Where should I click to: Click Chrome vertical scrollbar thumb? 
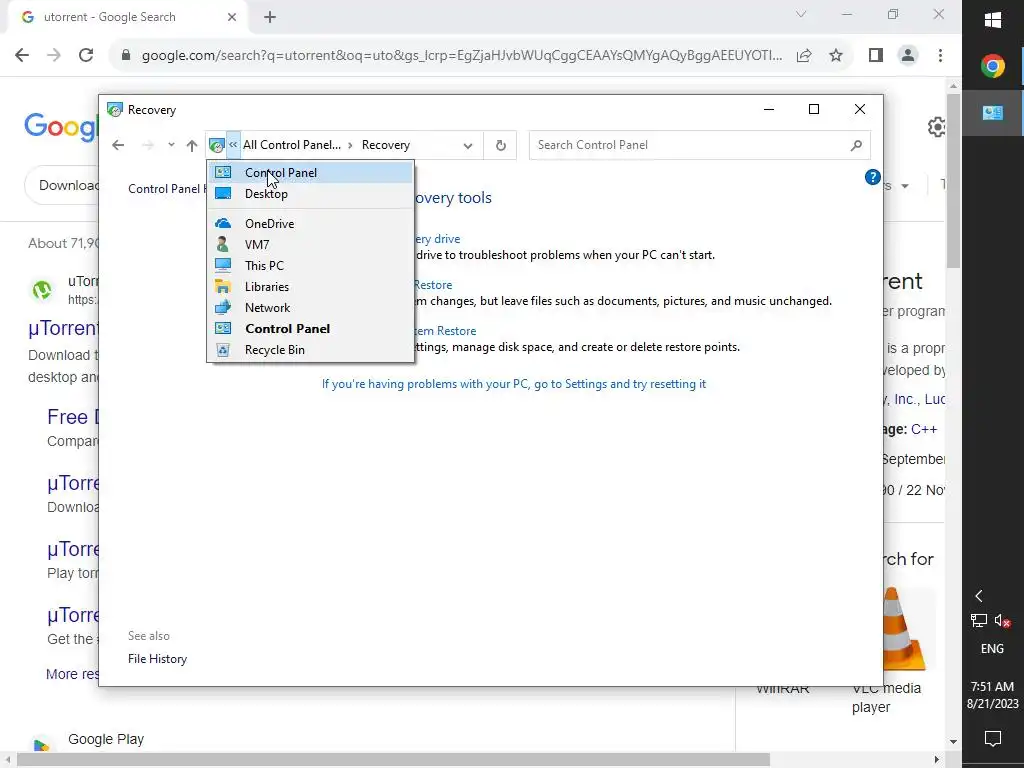953,181
